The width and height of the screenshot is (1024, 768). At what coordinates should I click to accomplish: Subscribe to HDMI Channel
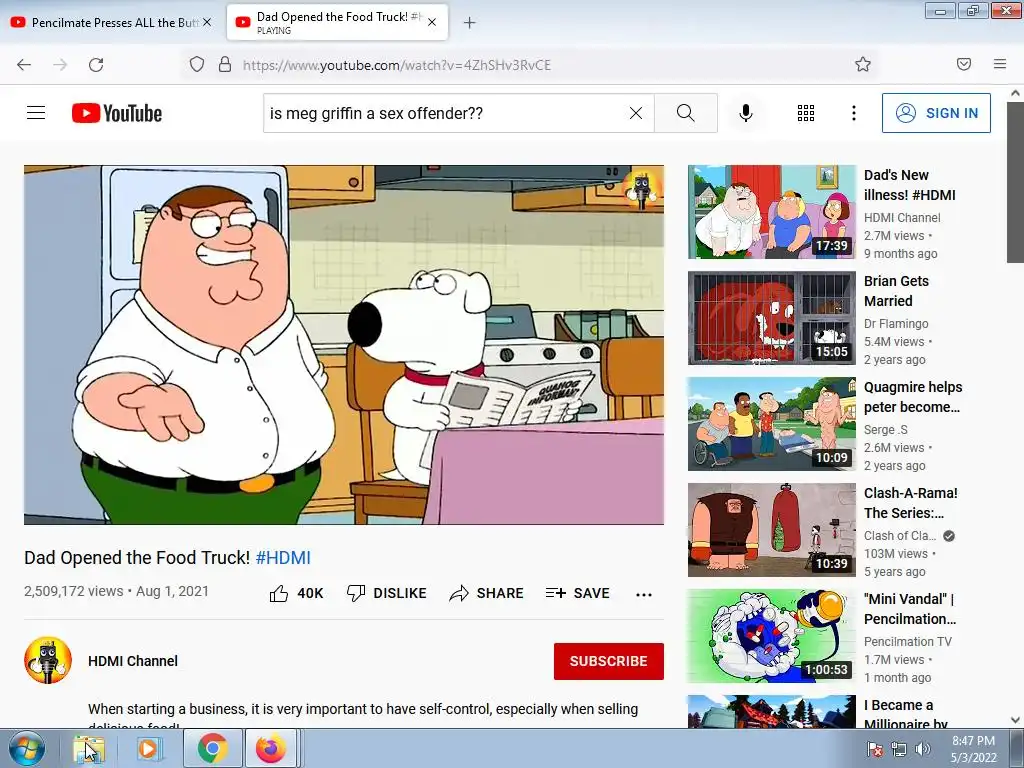point(609,661)
